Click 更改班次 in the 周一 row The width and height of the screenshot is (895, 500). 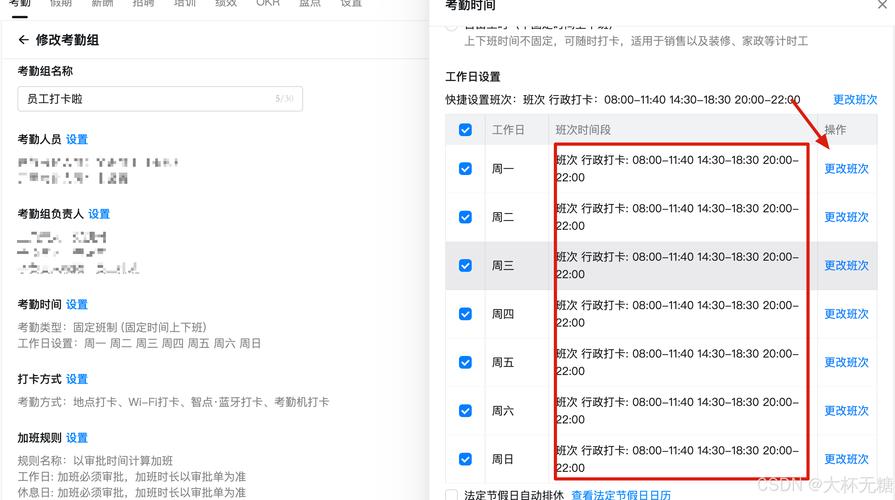click(846, 168)
